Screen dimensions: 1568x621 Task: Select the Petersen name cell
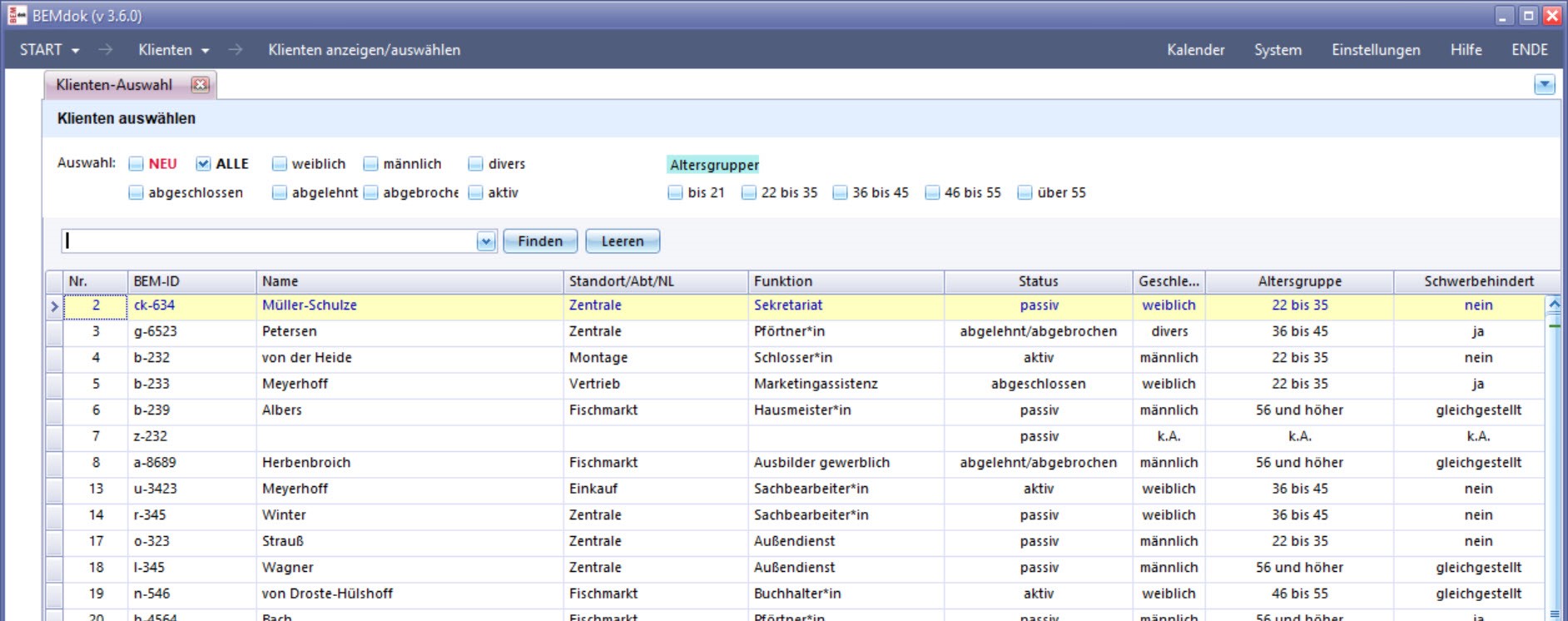coord(409,331)
